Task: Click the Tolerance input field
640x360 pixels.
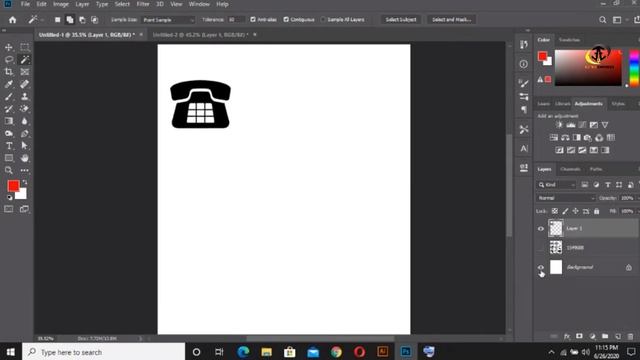Action: 236,20
